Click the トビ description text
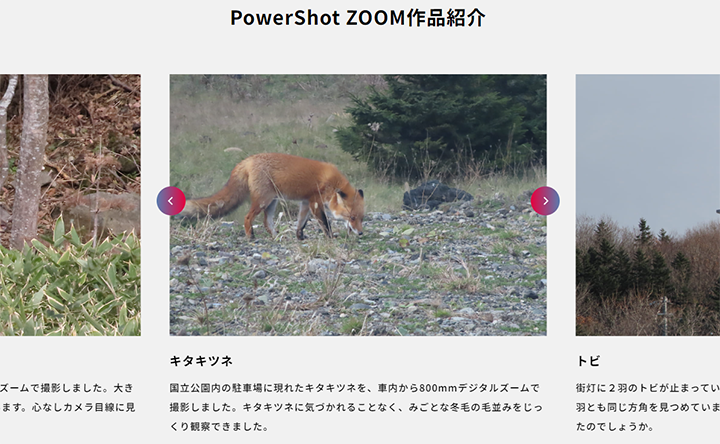This screenshot has width=720, height=444. [x=648, y=407]
